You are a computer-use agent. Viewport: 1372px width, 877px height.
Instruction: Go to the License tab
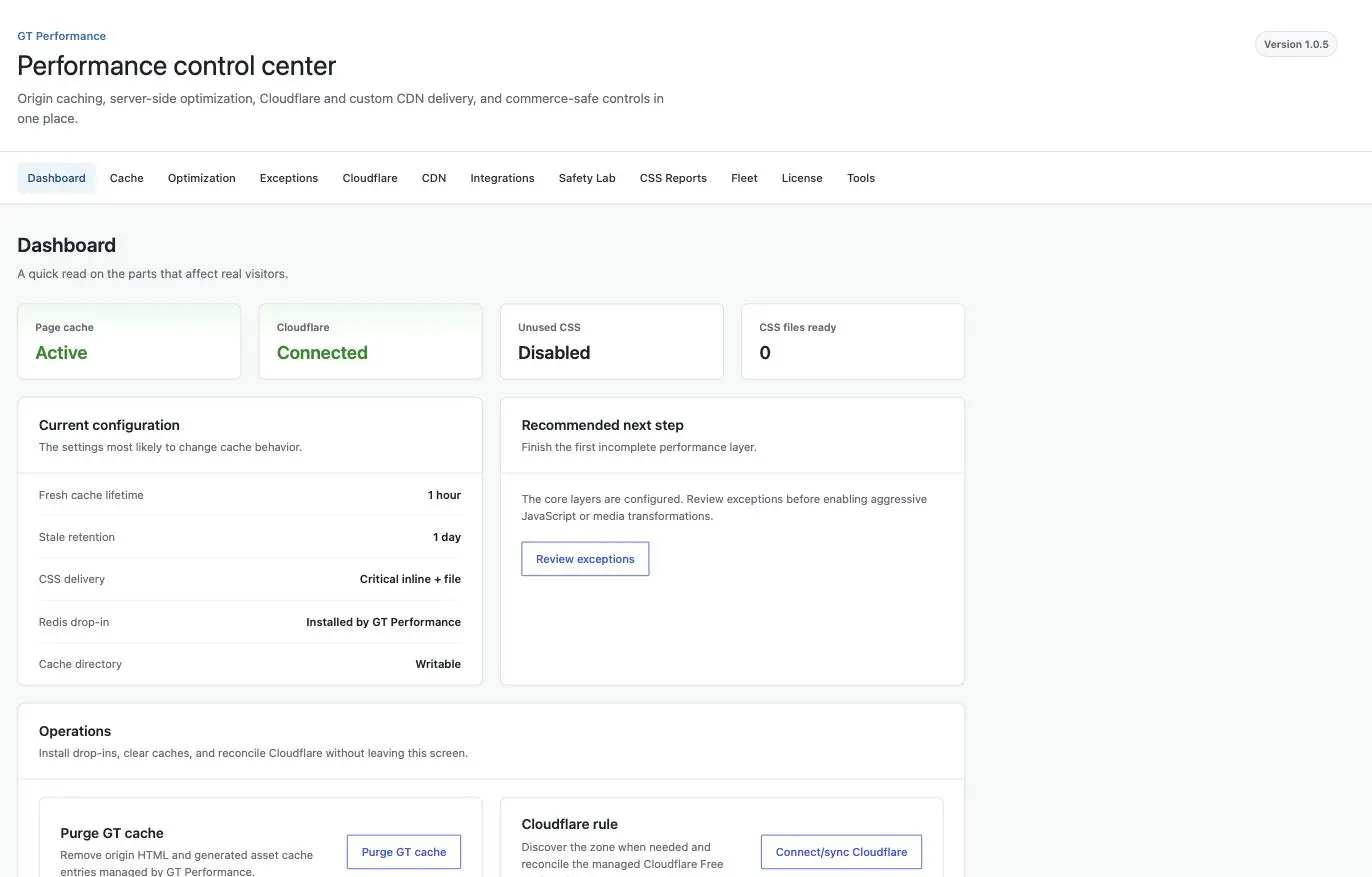pos(801,178)
